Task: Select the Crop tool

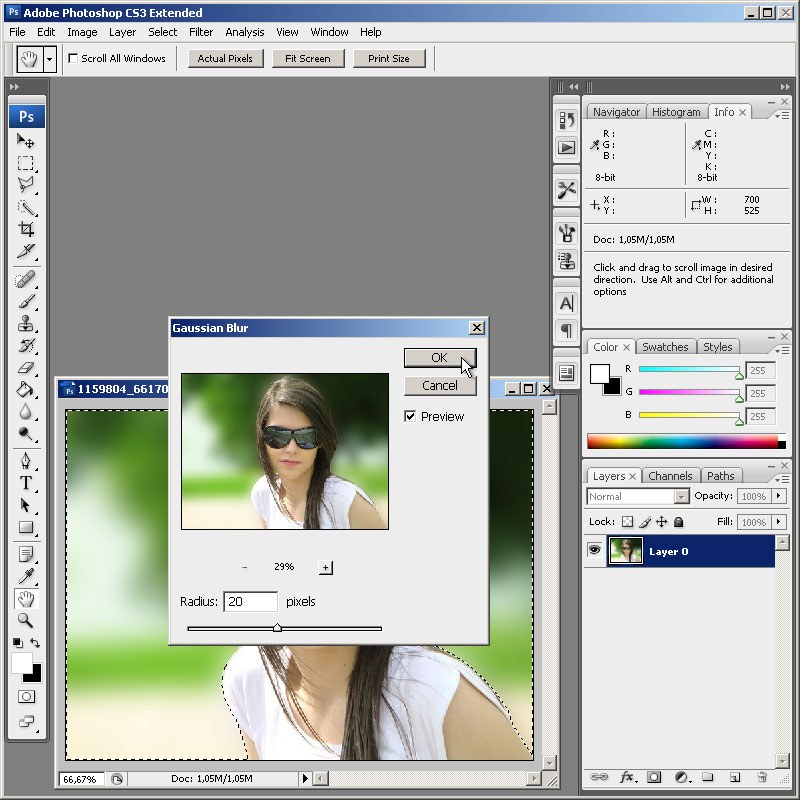Action: [x=26, y=229]
